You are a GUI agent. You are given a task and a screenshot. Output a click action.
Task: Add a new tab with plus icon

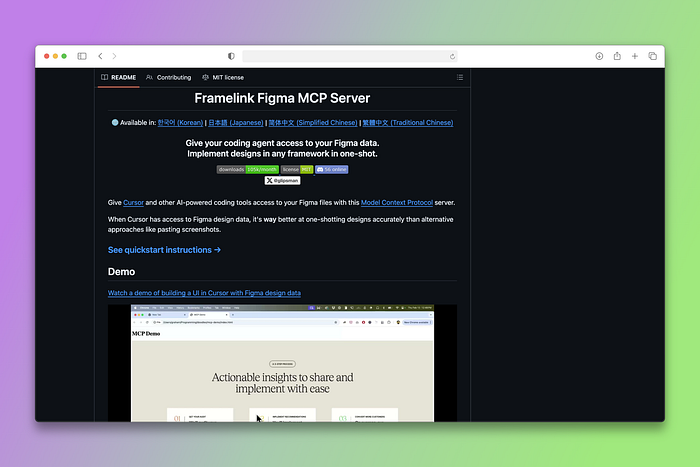634,56
